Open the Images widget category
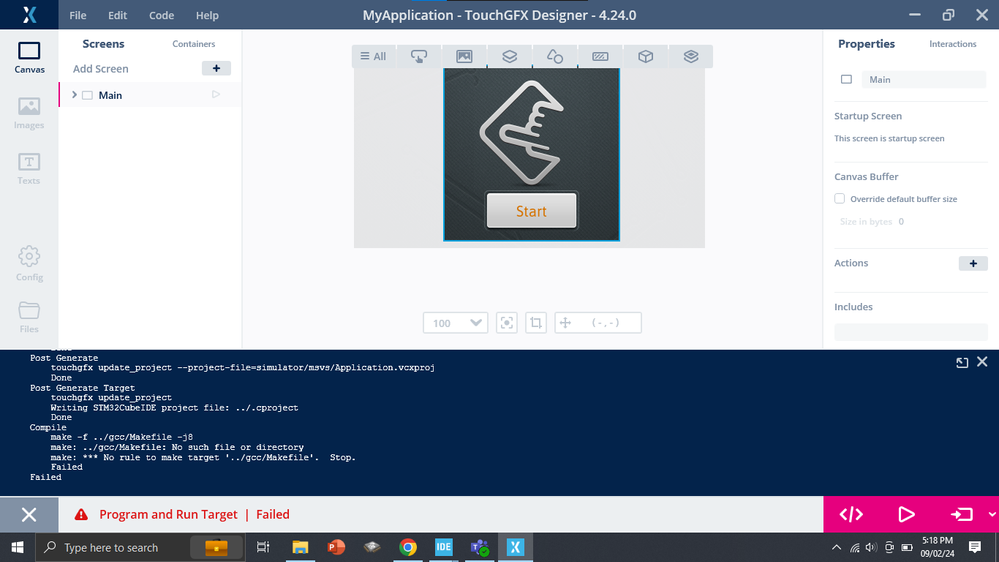 (464, 56)
